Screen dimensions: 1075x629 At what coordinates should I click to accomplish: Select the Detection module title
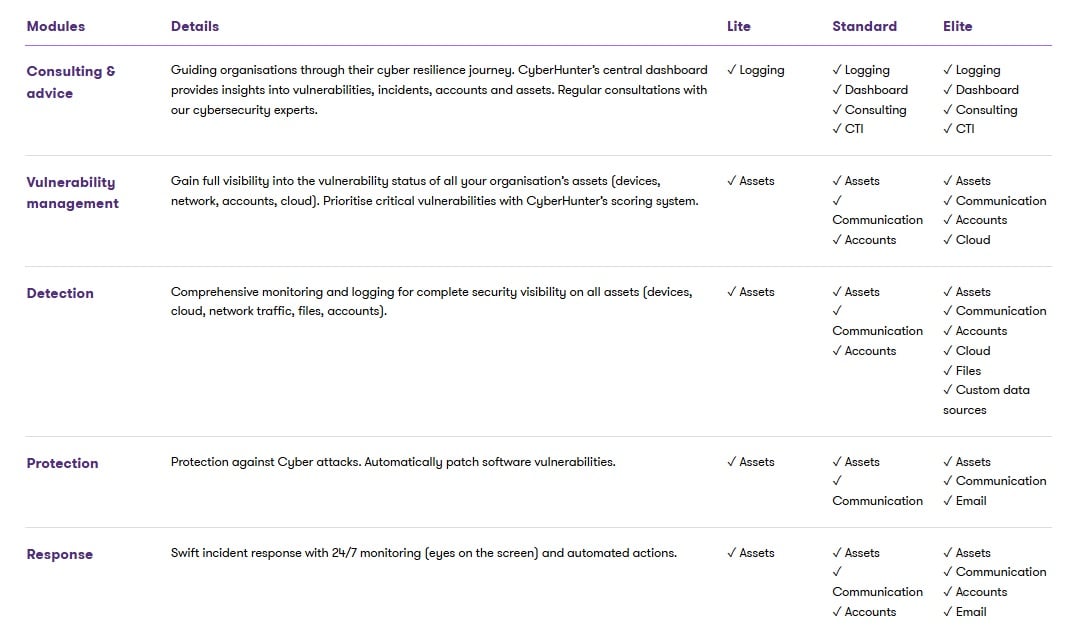click(x=60, y=293)
